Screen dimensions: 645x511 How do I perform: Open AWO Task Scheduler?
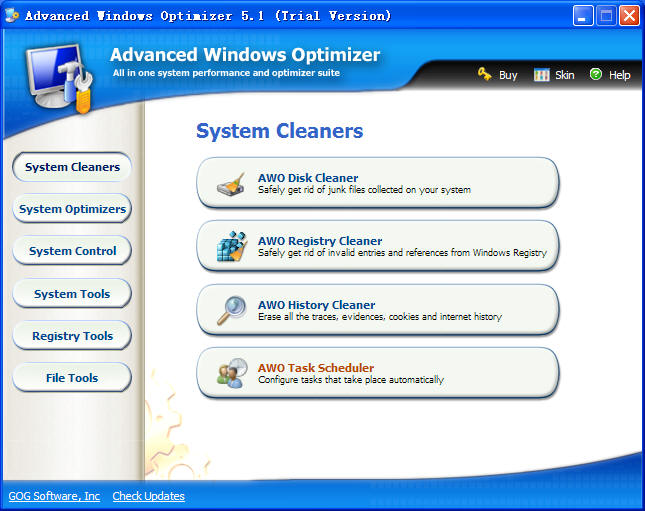click(x=378, y=373)
